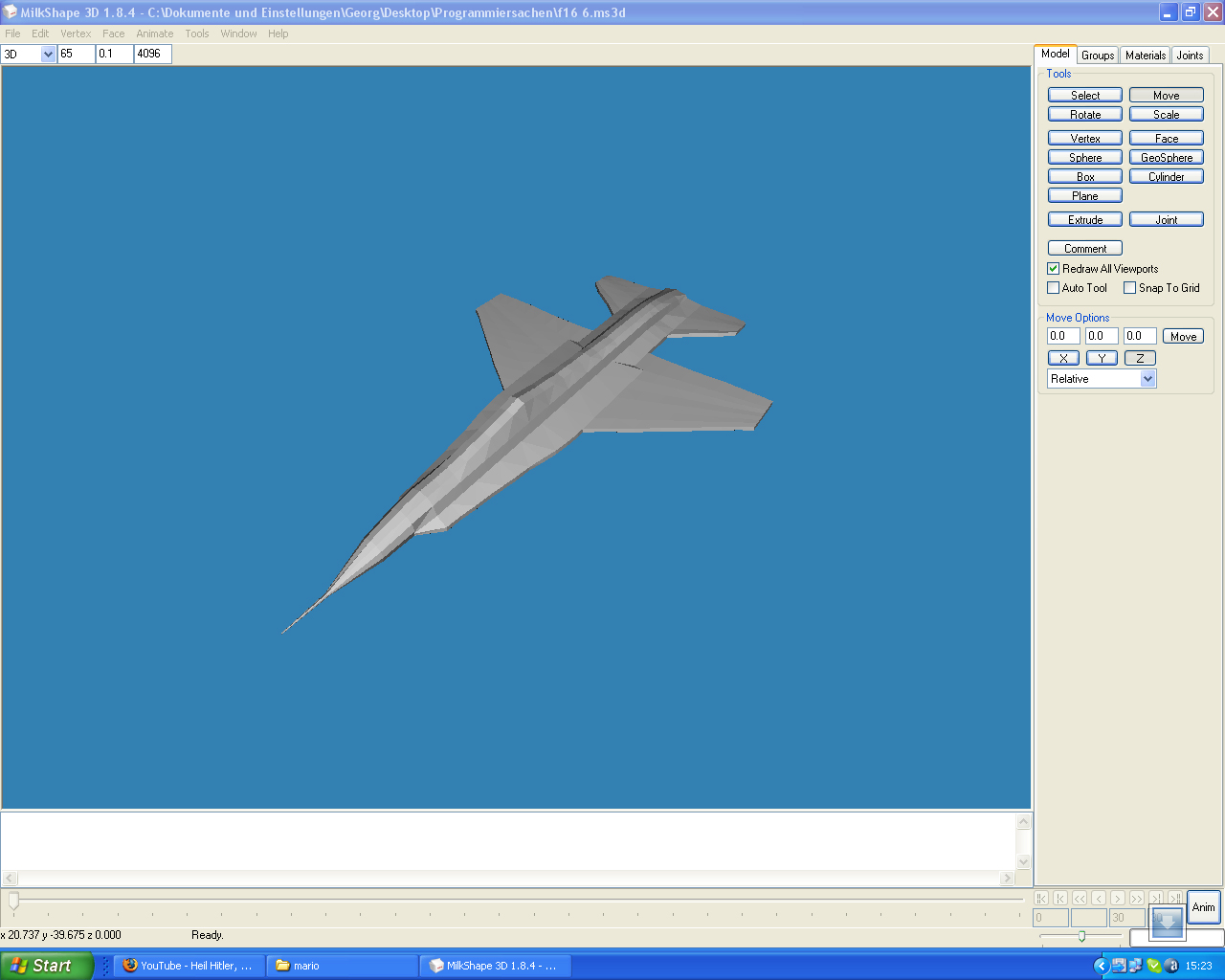Activate the Joint tool
The width and height of the screenshot is (1225, 980).
tap(1166, 220)
